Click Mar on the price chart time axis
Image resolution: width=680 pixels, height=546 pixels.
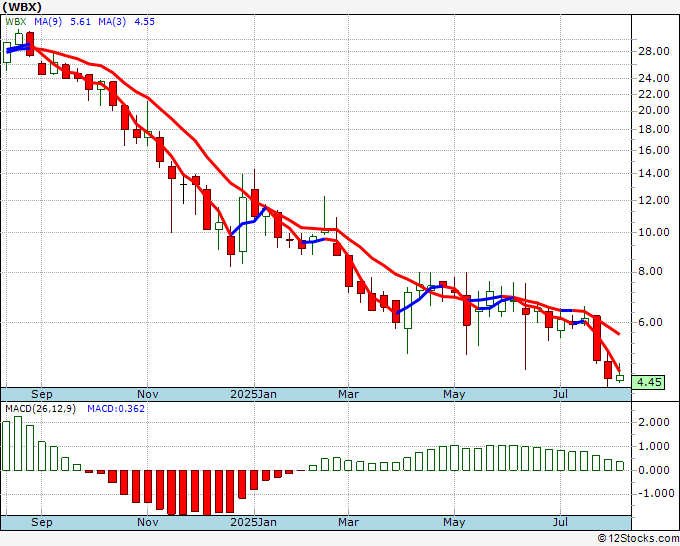coord(348,394)
